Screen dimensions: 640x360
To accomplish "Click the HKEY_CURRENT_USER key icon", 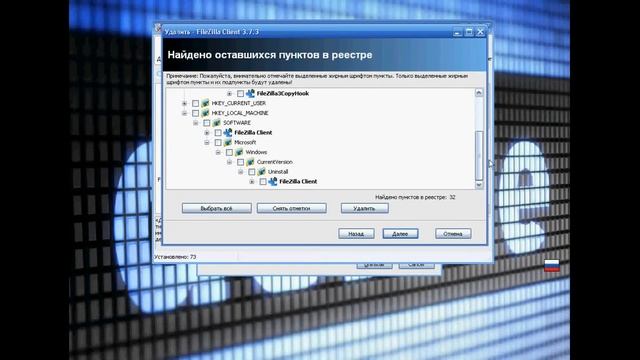I will (205, 103).
